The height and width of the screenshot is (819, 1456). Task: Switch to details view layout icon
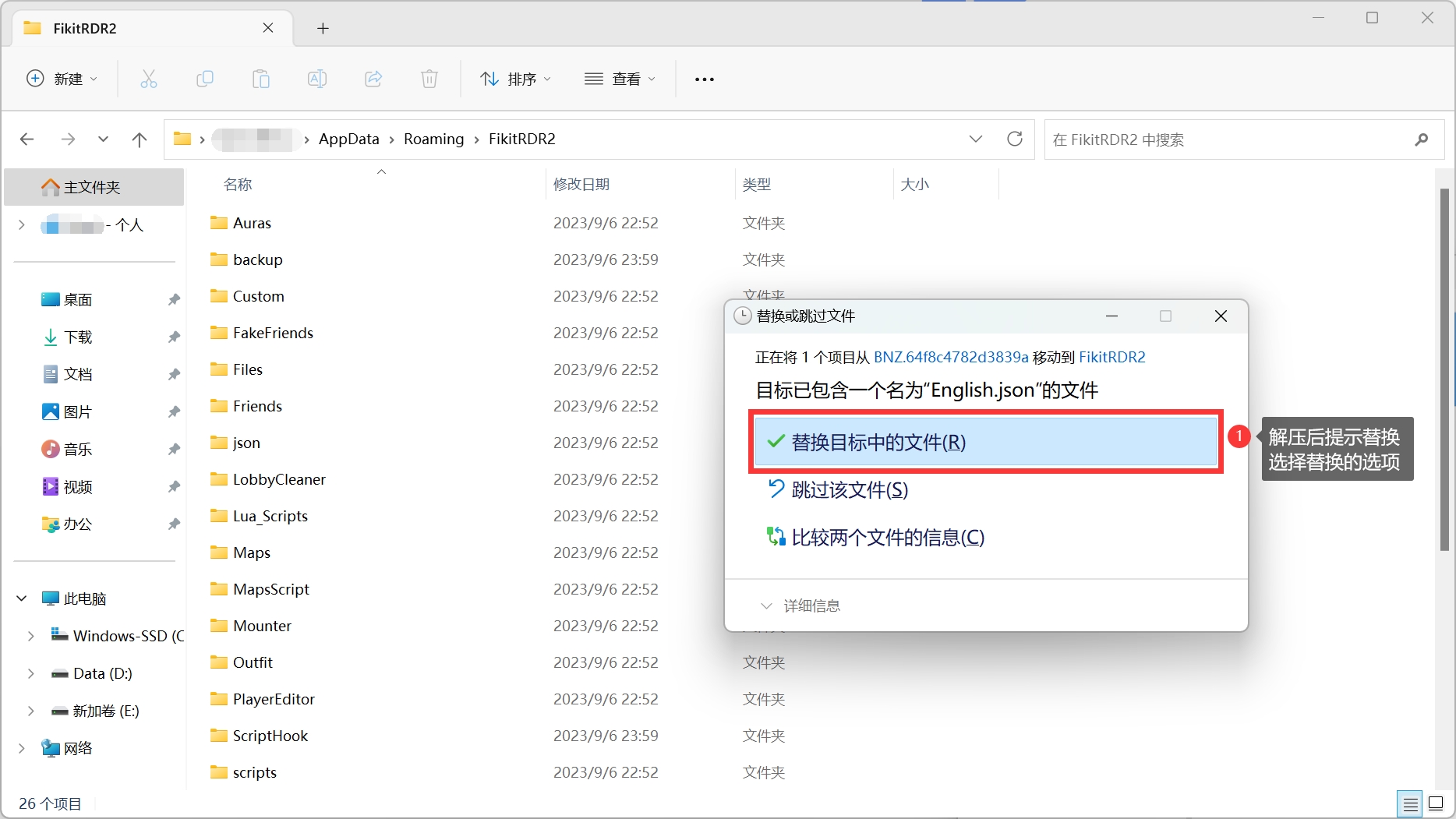(1410, 803)
